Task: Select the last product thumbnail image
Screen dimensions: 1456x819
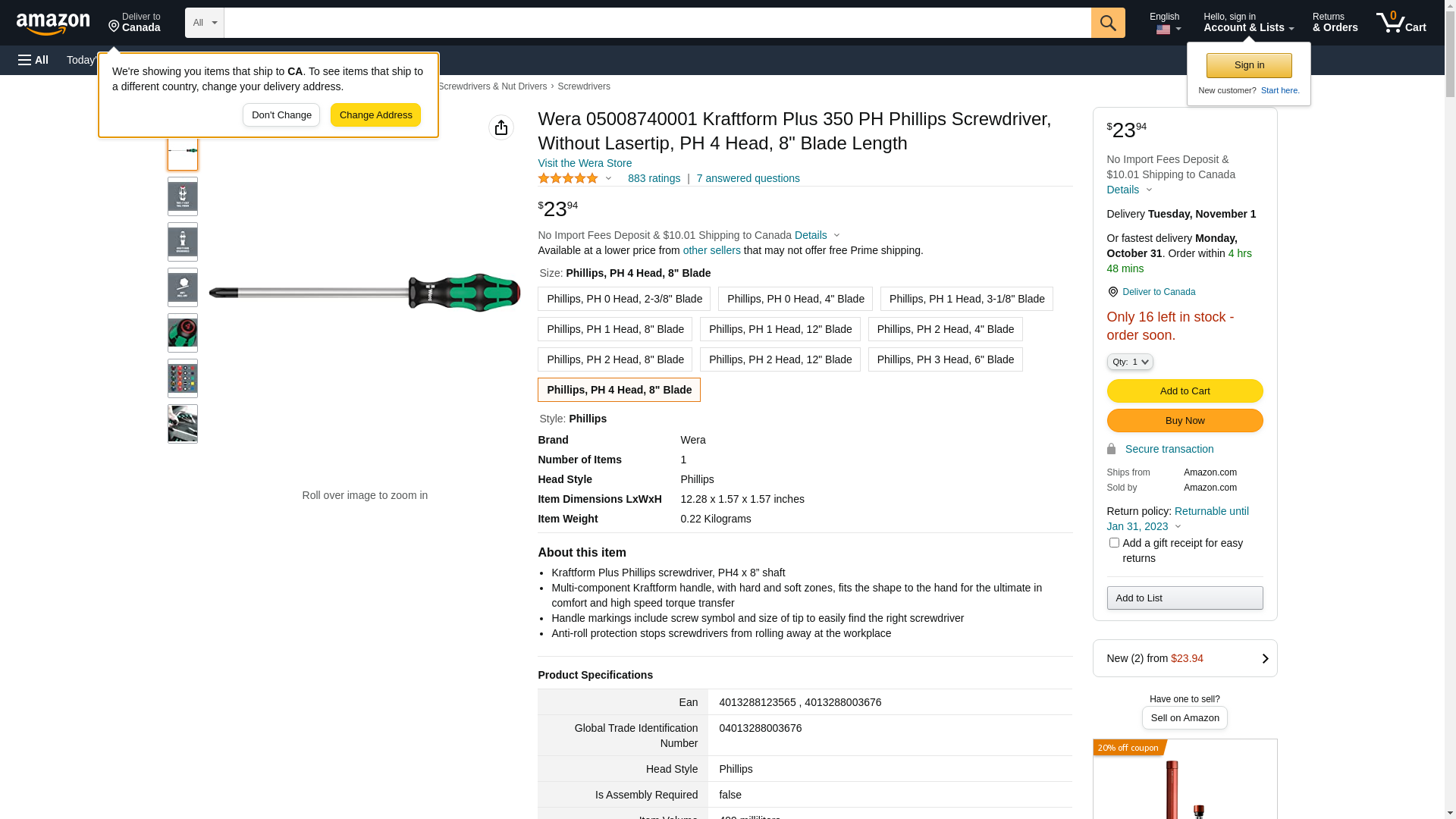Action: tap(183, 424)
